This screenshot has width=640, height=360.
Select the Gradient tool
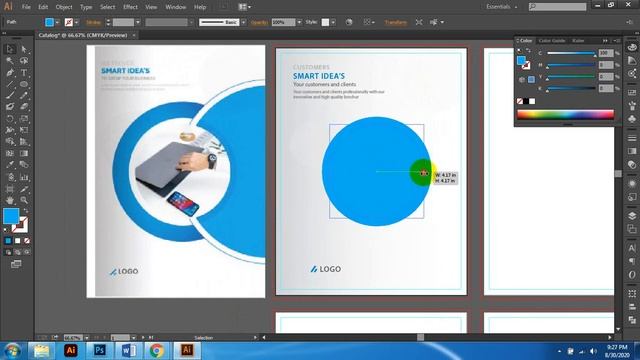(x=24, y=153)
